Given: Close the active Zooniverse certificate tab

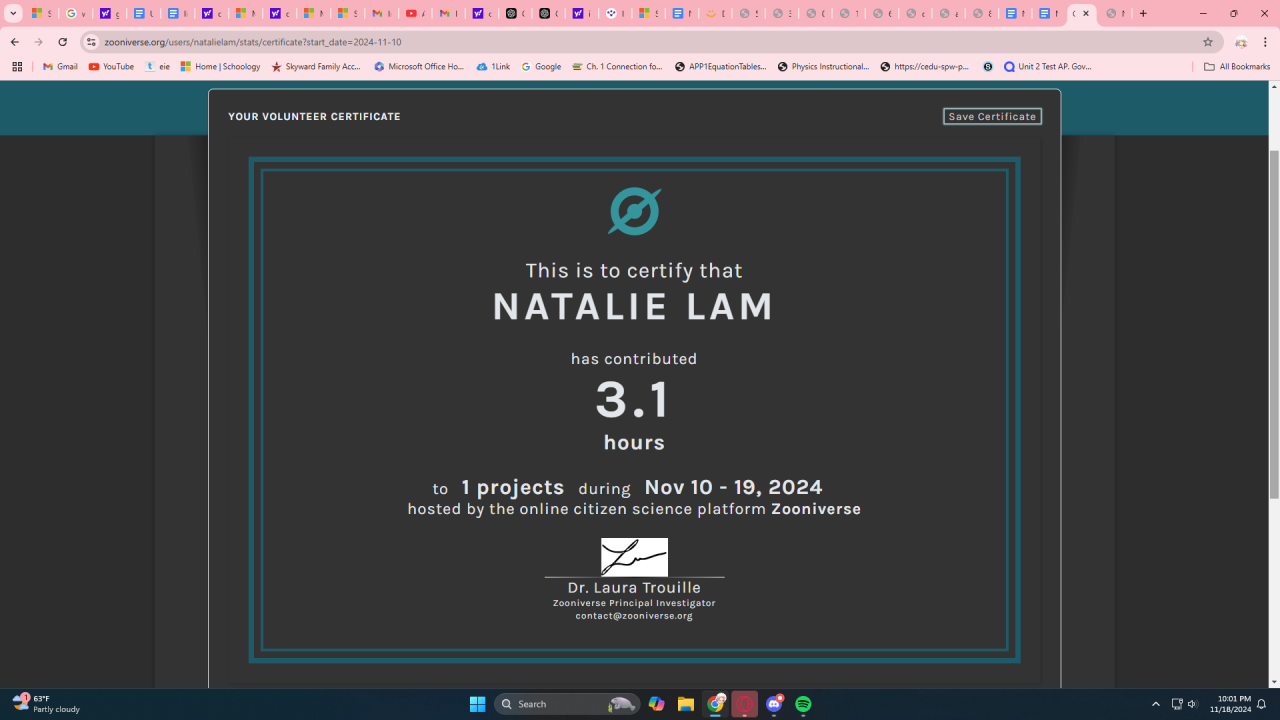Looking at the screenshot, I should (1086, 14).
